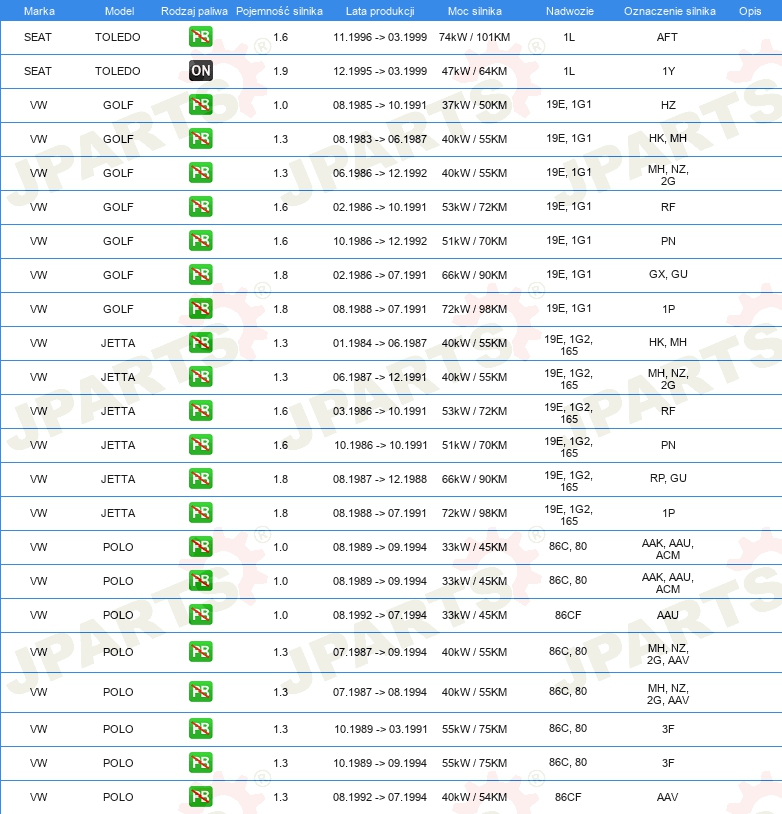Viewport: 782px width, 814px height.
Task: Click the Rodzaj paliwa column header
Action: click(x=194, y=11)
